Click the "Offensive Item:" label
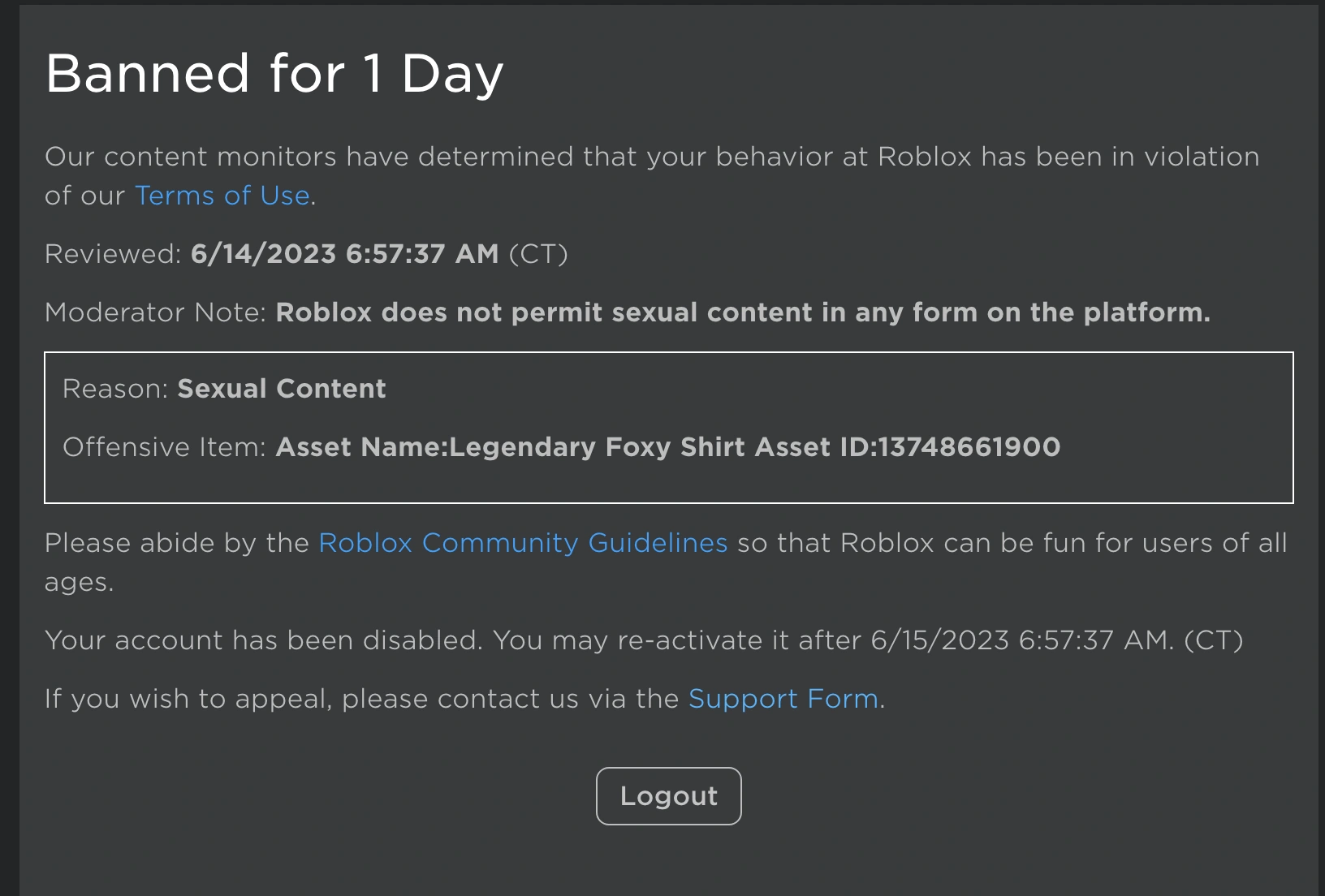1325x896 pixels. click(164, 447)
